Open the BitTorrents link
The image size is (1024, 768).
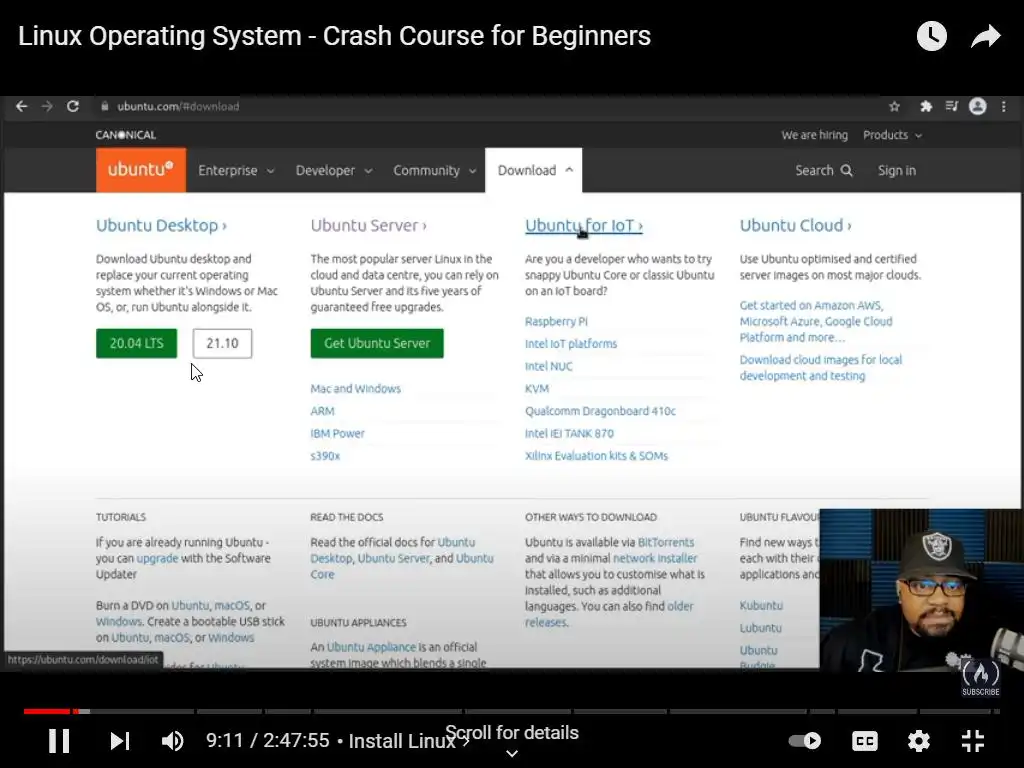click(x=665, y=543)
